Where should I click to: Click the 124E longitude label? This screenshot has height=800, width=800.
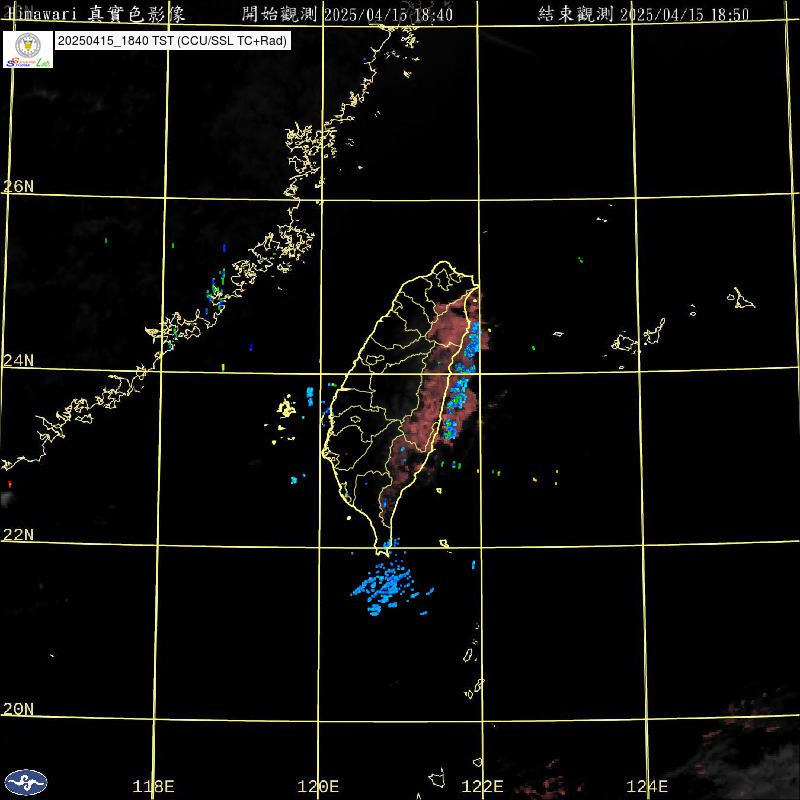pos(647,786)
